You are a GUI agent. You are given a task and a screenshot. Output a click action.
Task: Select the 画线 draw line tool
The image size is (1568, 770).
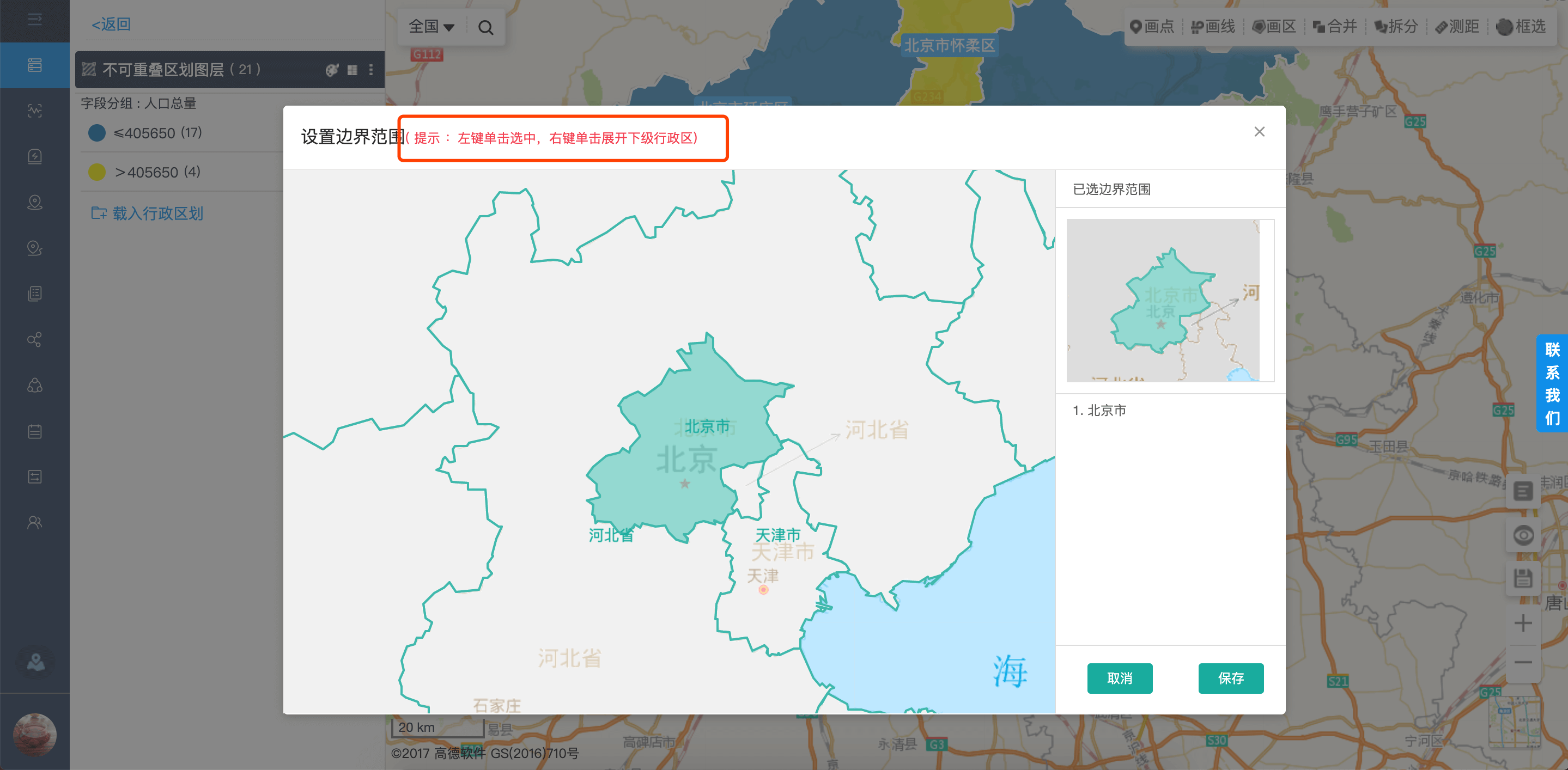[x=1213, y=26]
